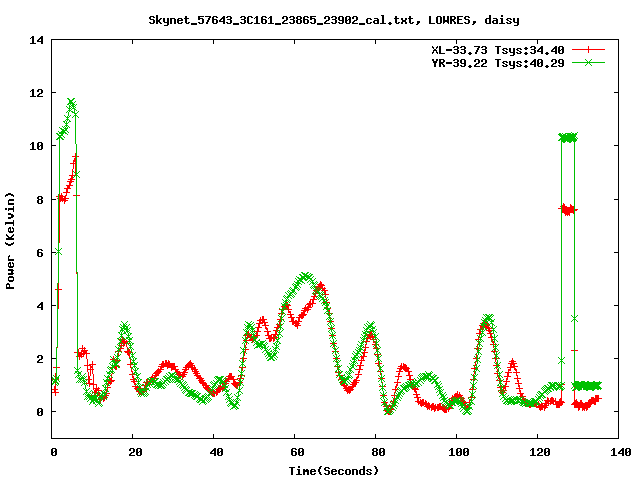The width and height of the screenshot is (640, 480).
Task: Click the y-axis tick label 2
Action: pyautogui.click(x=40, y=359)
